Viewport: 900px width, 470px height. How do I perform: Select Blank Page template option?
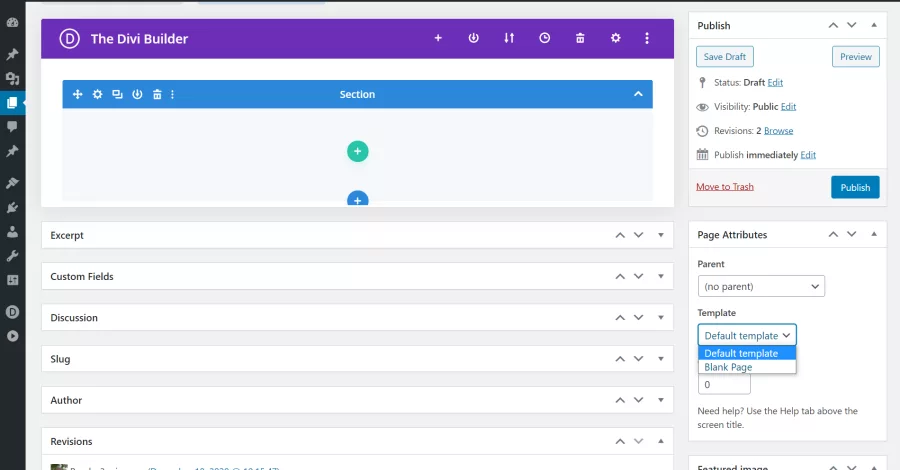pyautogui.click(x=747, y=367)
